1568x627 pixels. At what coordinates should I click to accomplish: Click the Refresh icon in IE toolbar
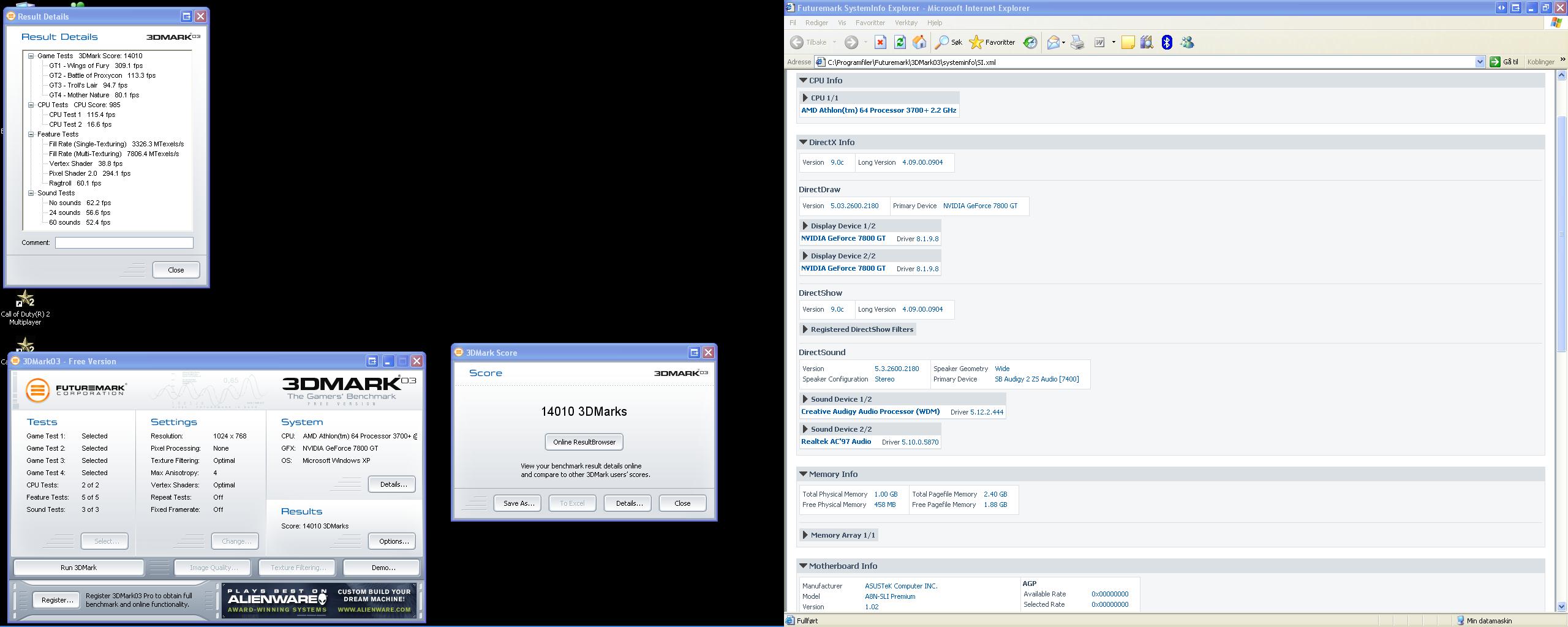900,42
